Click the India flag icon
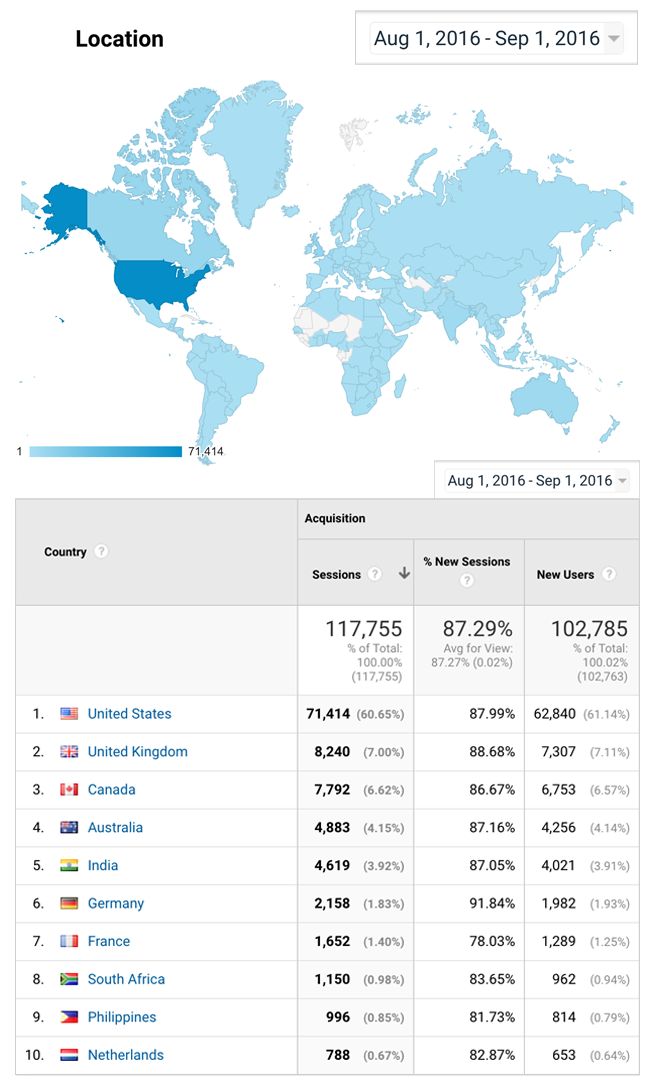 click(69, 865)
